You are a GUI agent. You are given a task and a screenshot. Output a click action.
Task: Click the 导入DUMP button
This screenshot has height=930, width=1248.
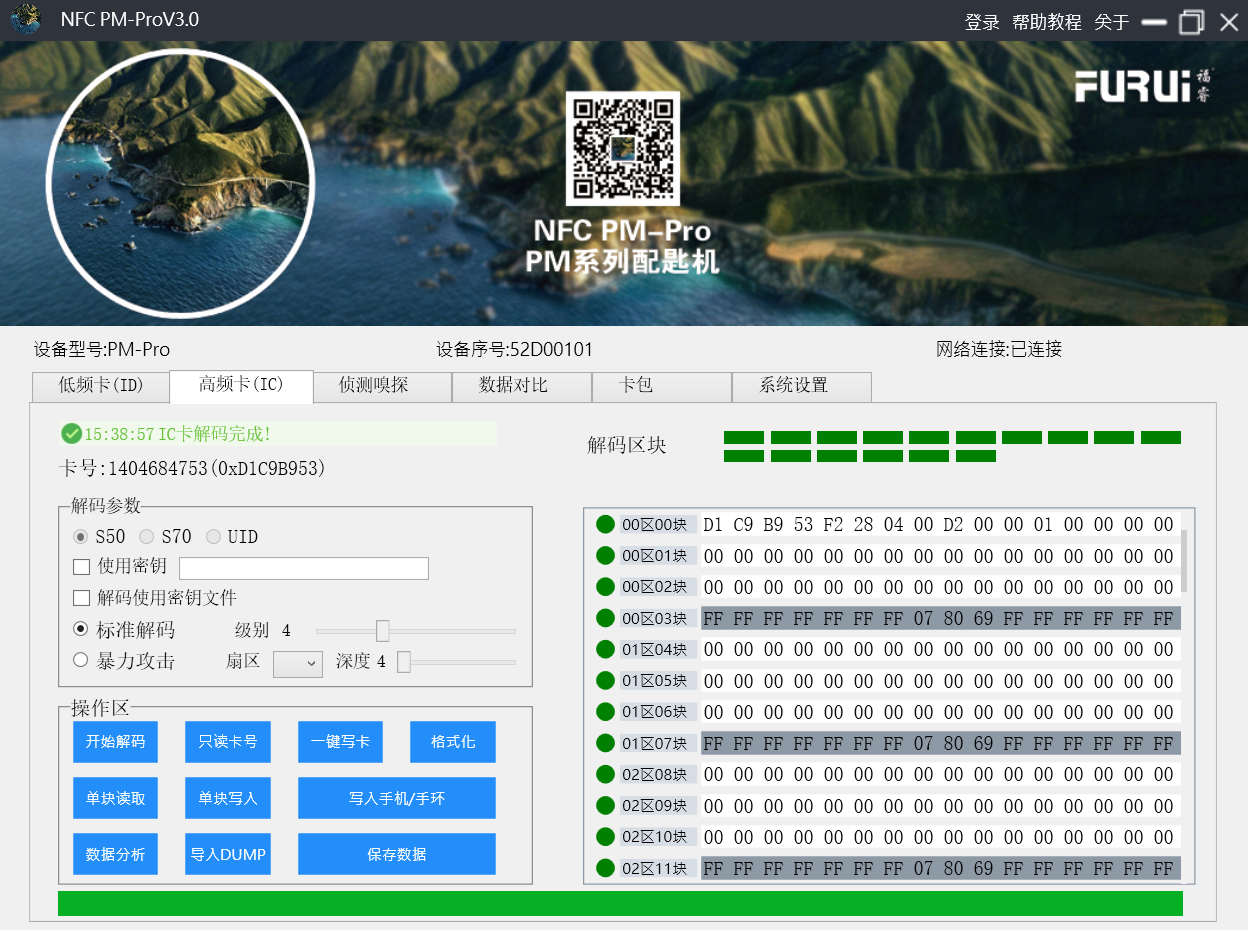point(228,854)
